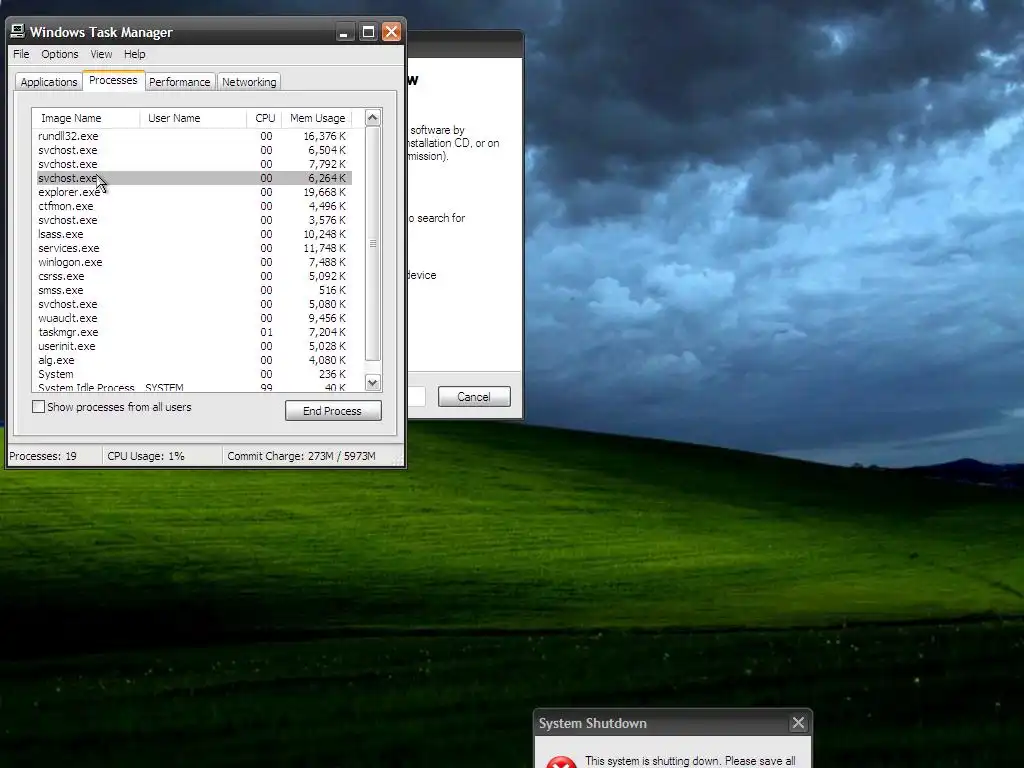Open the Help menu
The width and height of the screenshot is (1024, 768).
135,54
